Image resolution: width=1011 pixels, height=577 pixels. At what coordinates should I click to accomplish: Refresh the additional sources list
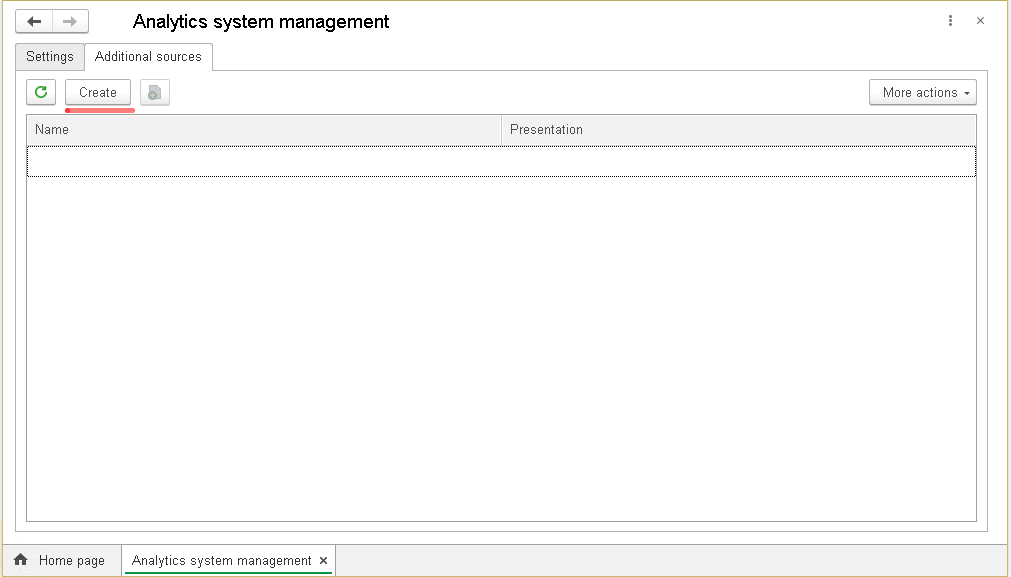pos(41,92)
